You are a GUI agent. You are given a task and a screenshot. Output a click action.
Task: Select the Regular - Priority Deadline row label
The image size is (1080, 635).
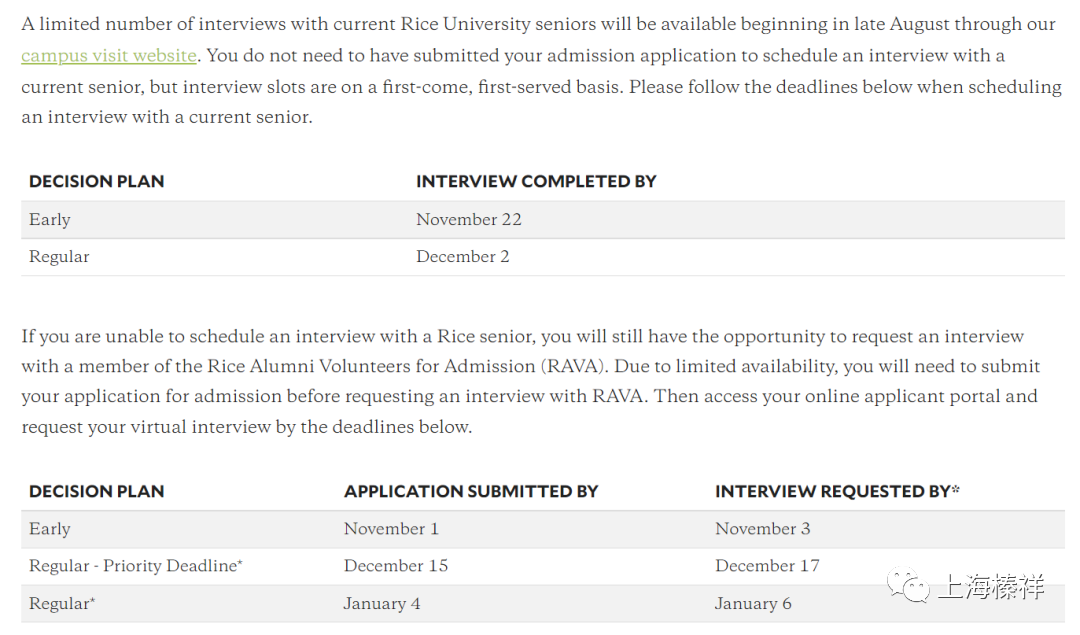tap(136, 566)
